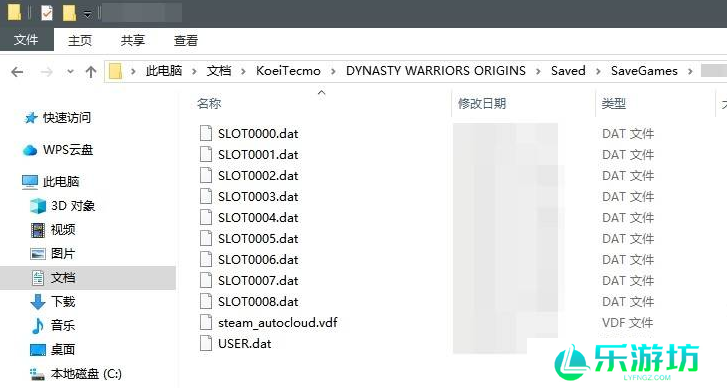Expand the quick access toolbar dropdown

click(88, 15)
